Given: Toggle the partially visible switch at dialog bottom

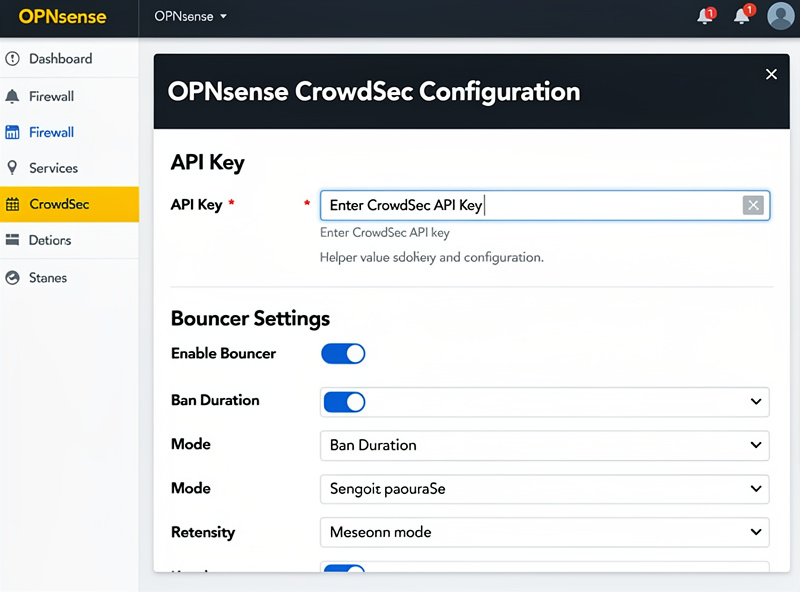Looking at the screenshot, I should [x=344, y=568].
